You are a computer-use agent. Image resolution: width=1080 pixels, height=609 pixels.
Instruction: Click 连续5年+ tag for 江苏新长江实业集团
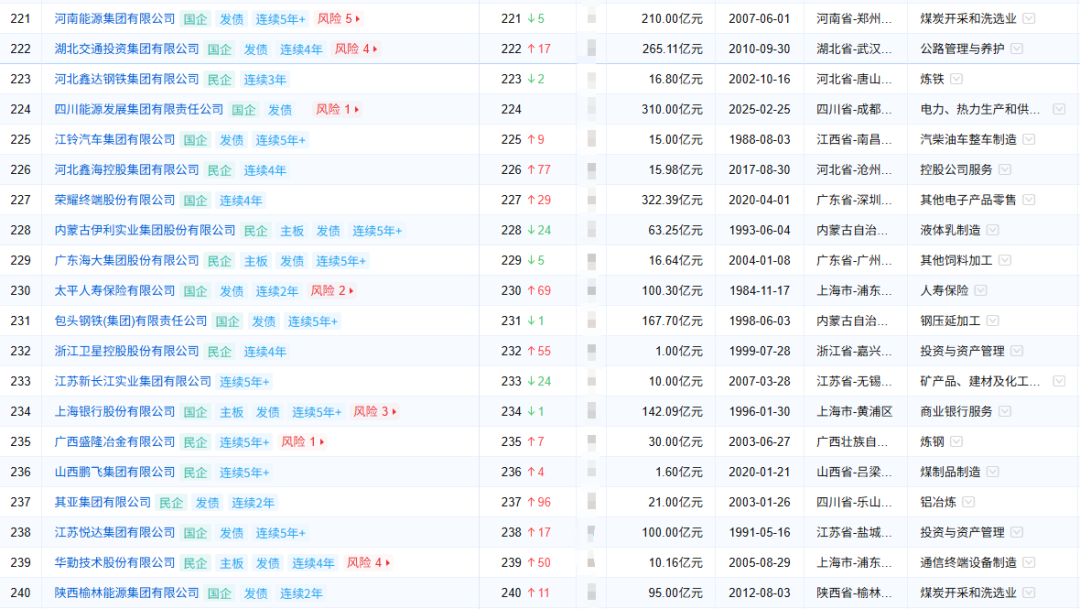point(245,382)
